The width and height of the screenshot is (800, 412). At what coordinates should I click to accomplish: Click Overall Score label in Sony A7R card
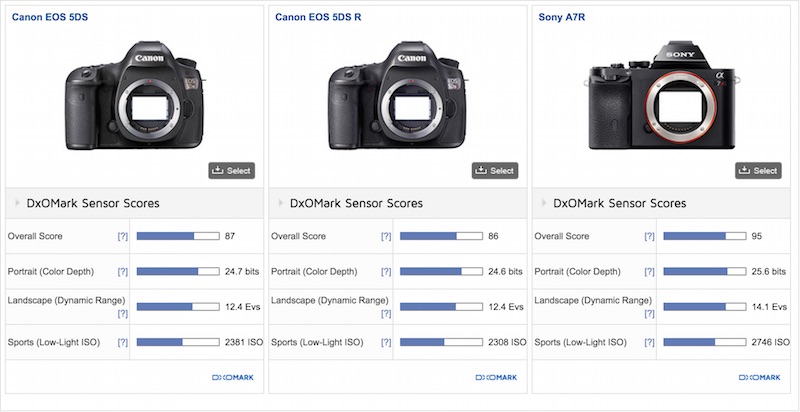click(562, 236)
